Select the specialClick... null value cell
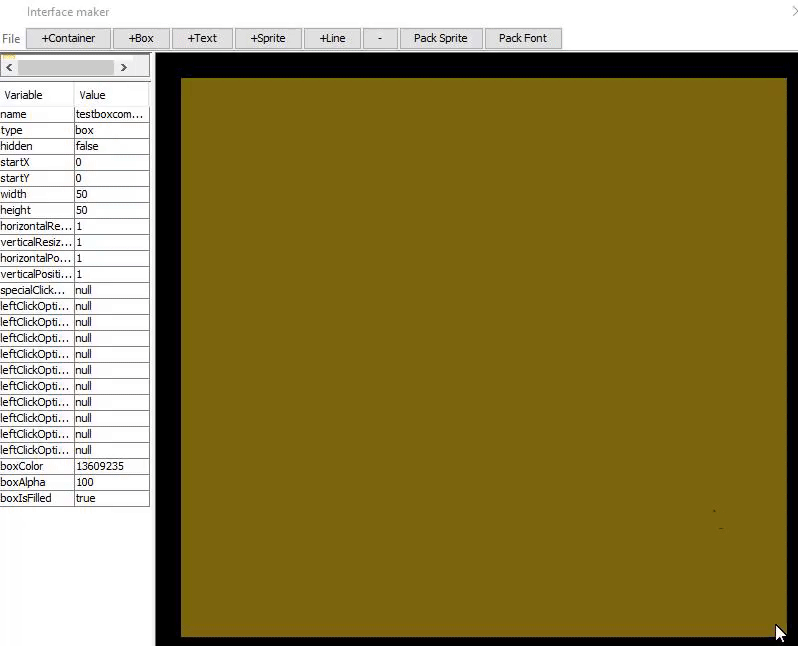 (x=112, y=290)
